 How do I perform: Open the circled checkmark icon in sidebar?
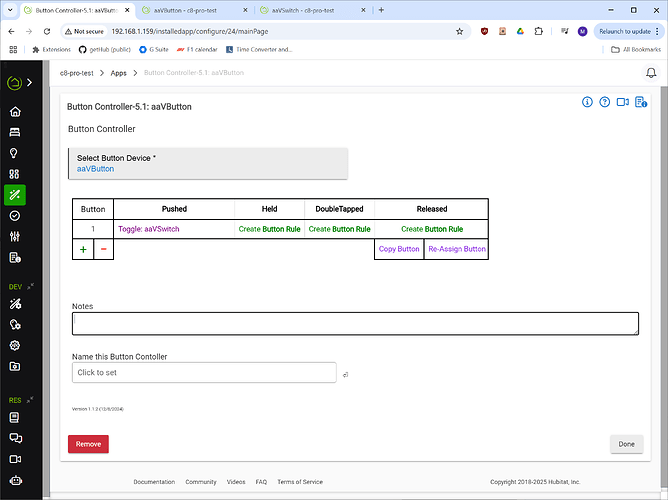[x=15, y=216]
